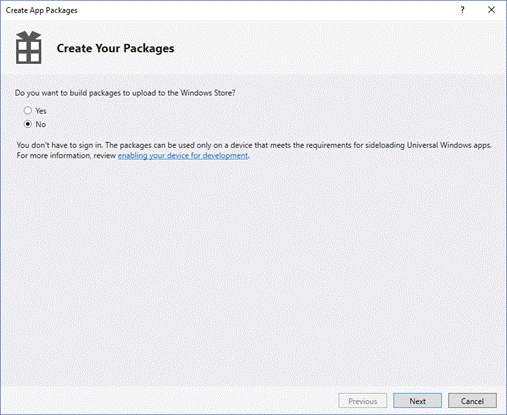The image size is (507, 415).
Task: Click the empty dialog body area
Action: click(x=253, y=267)
